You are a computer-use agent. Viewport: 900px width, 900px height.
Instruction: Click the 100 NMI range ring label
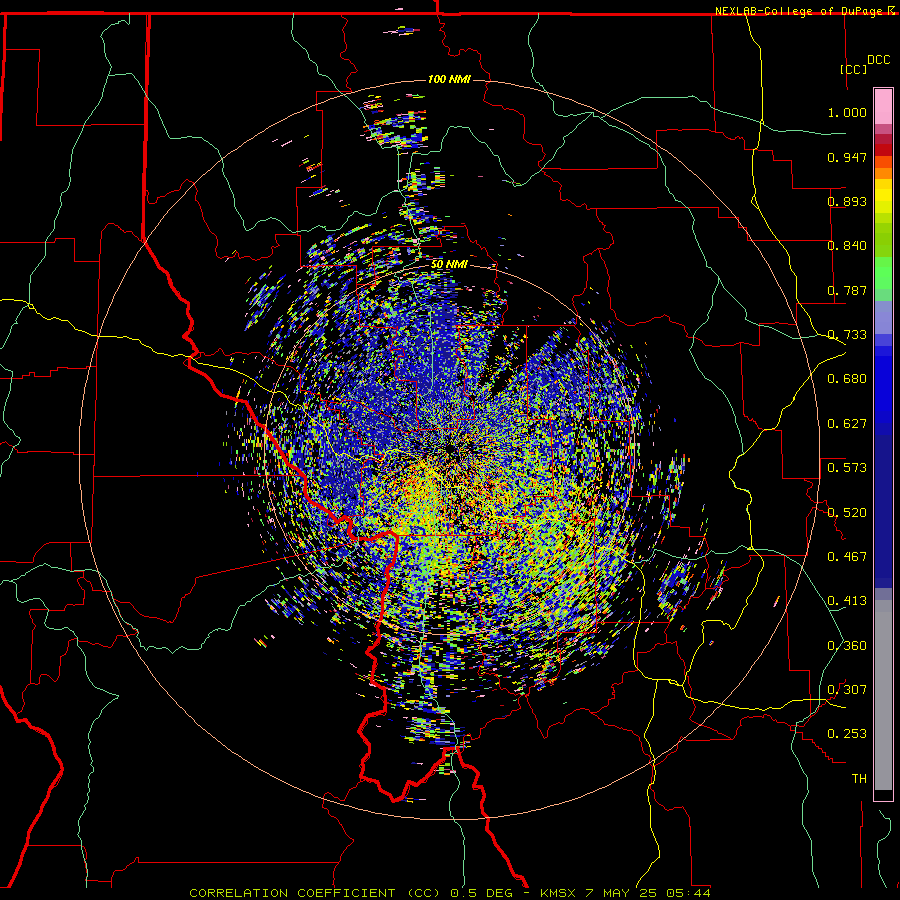pyautogui.click(x=449, y=79)
